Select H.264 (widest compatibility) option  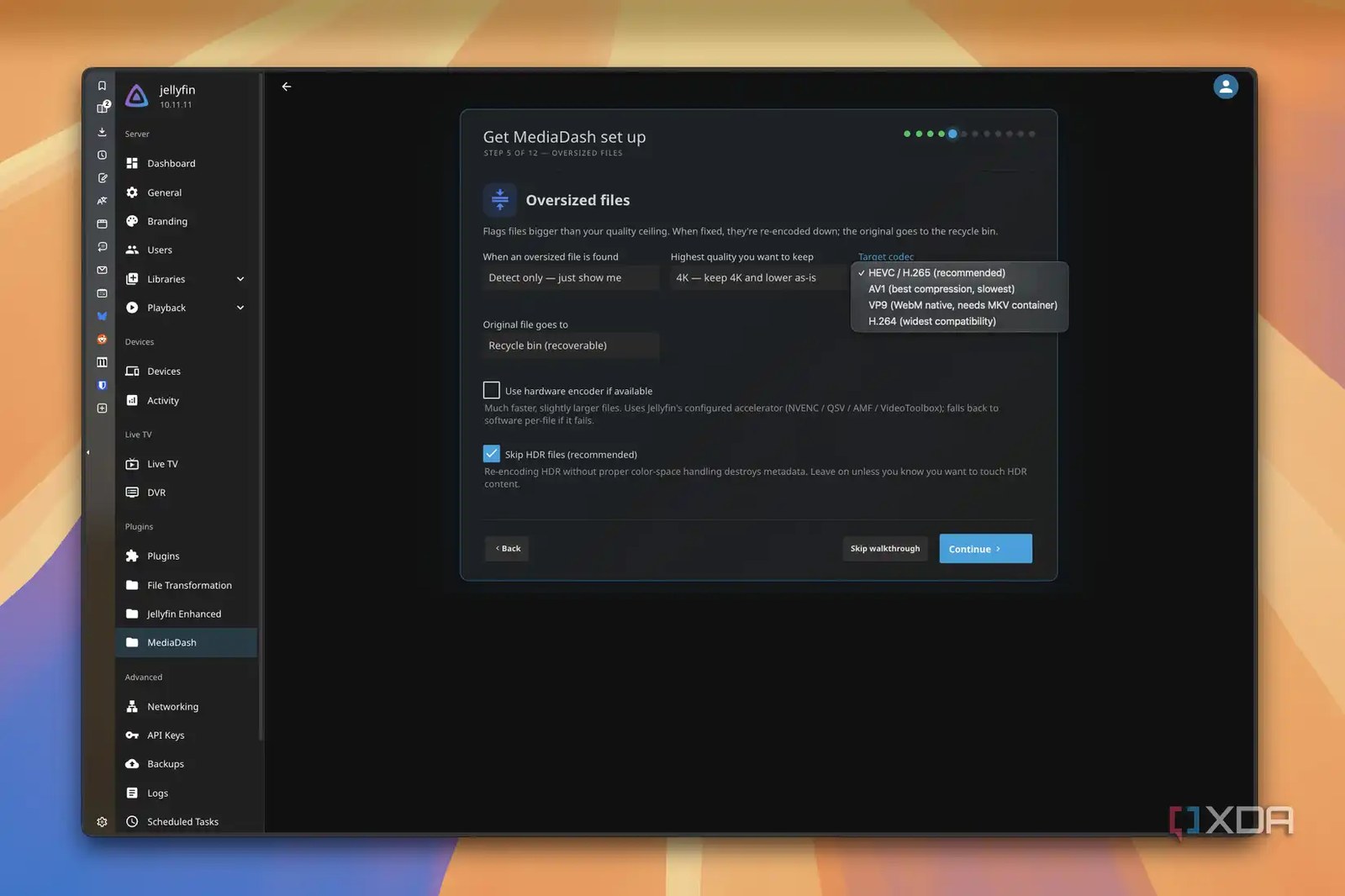tap(959, 321)
